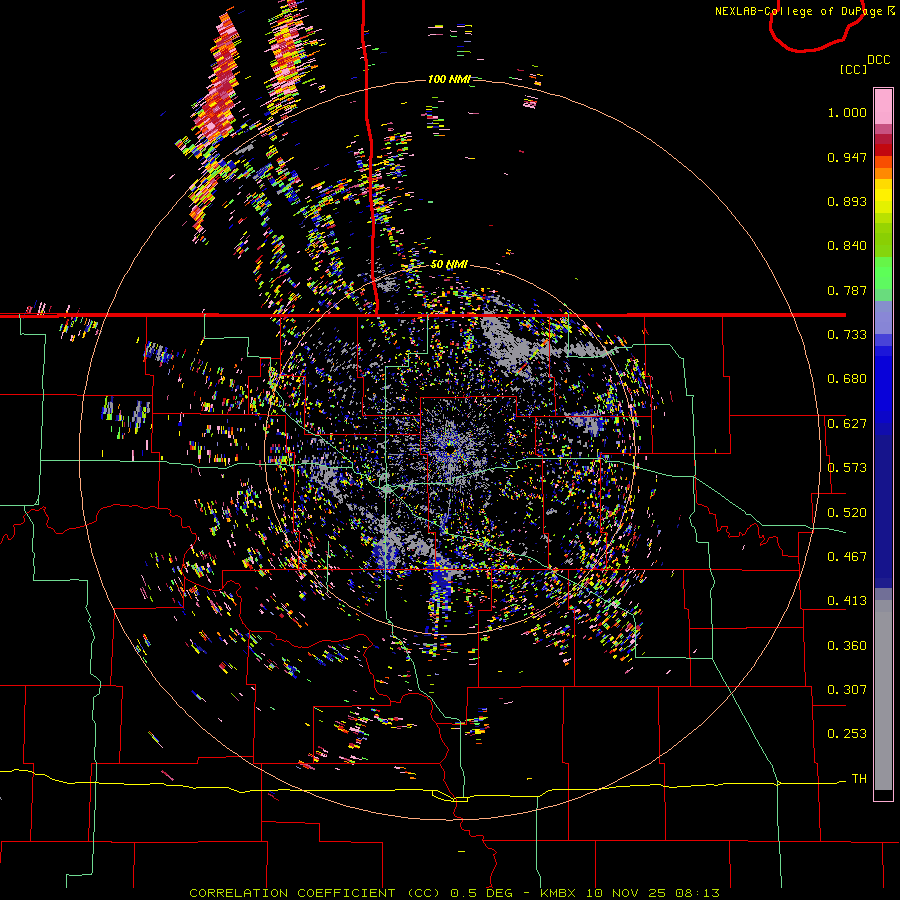Screen dimensions: 900x900
Task: Click the 0.413 legend value
Action: 847,601
